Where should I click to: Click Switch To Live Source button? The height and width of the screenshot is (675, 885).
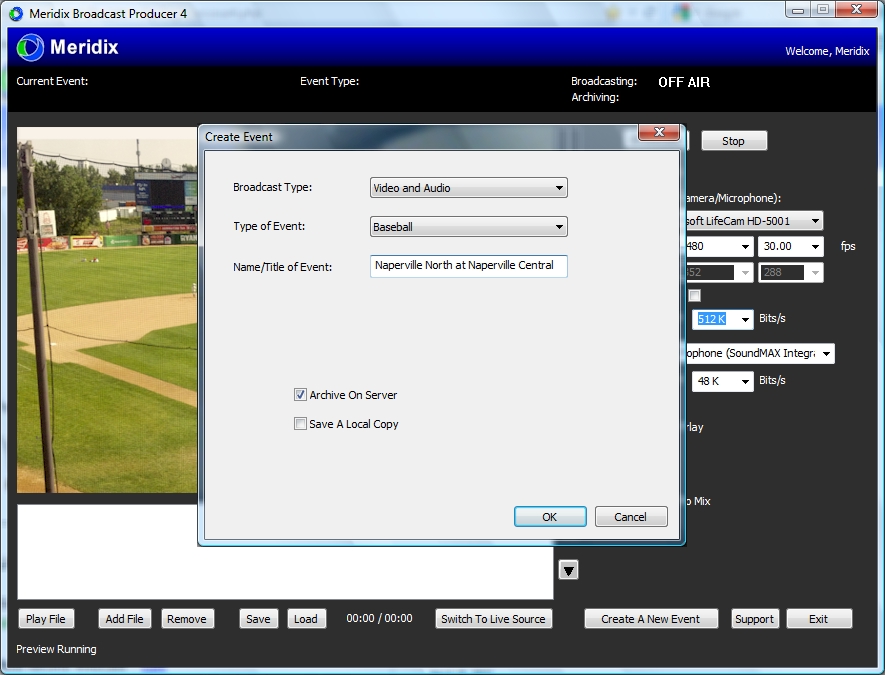[x=494, y=619]
